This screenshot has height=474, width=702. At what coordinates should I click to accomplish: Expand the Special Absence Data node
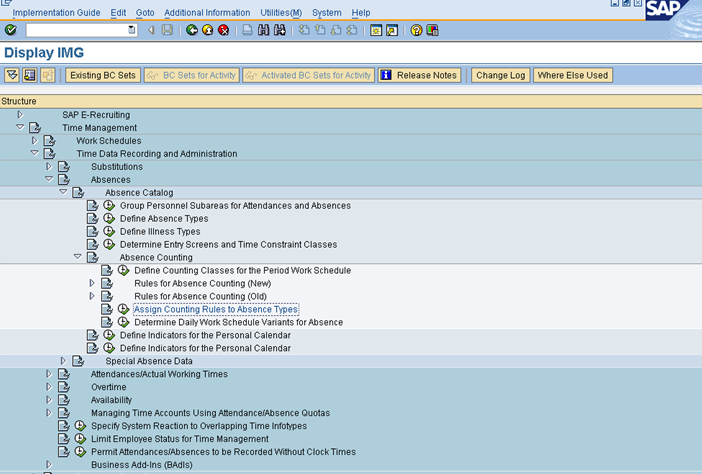[63, 361]
